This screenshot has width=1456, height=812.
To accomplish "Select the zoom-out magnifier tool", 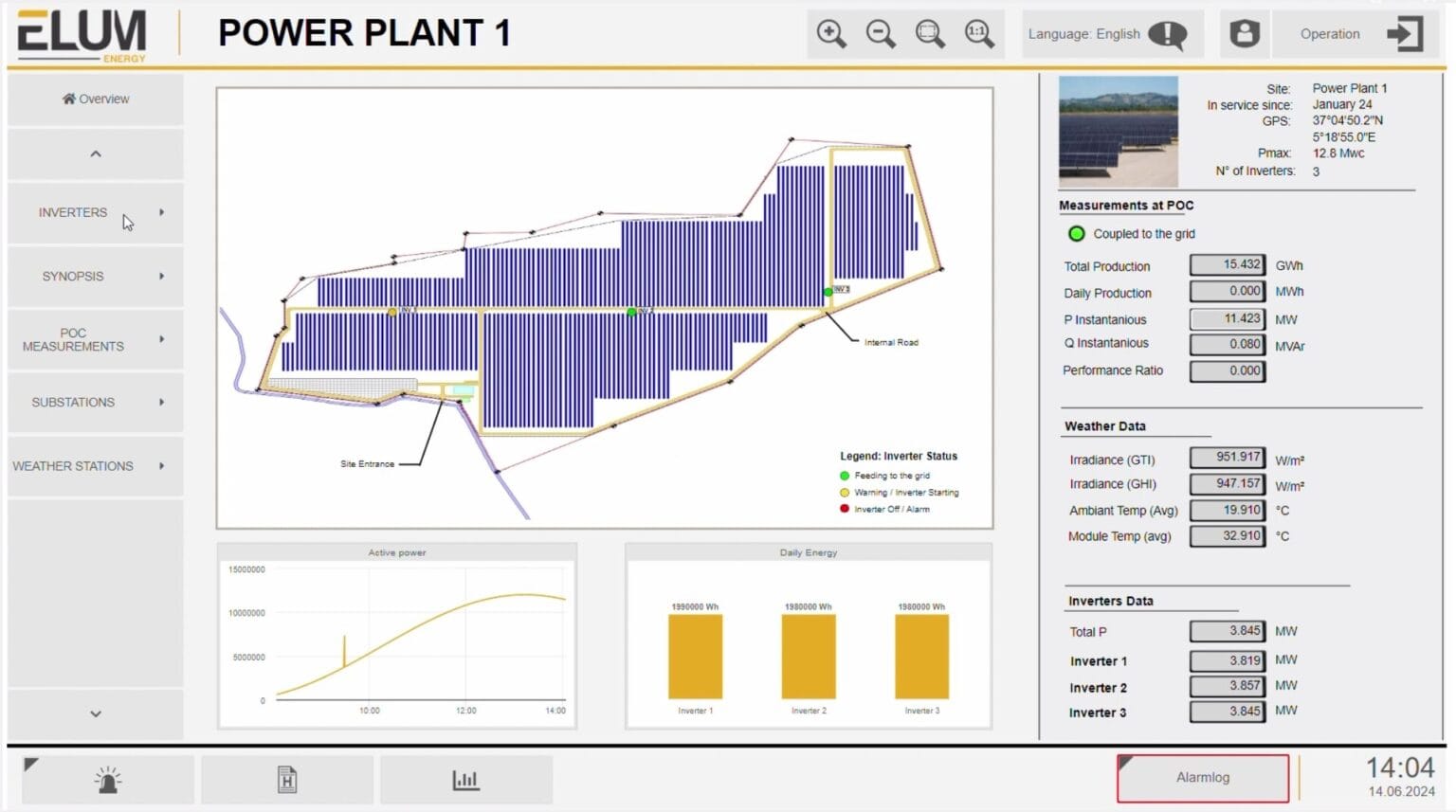I will point(880,33).
